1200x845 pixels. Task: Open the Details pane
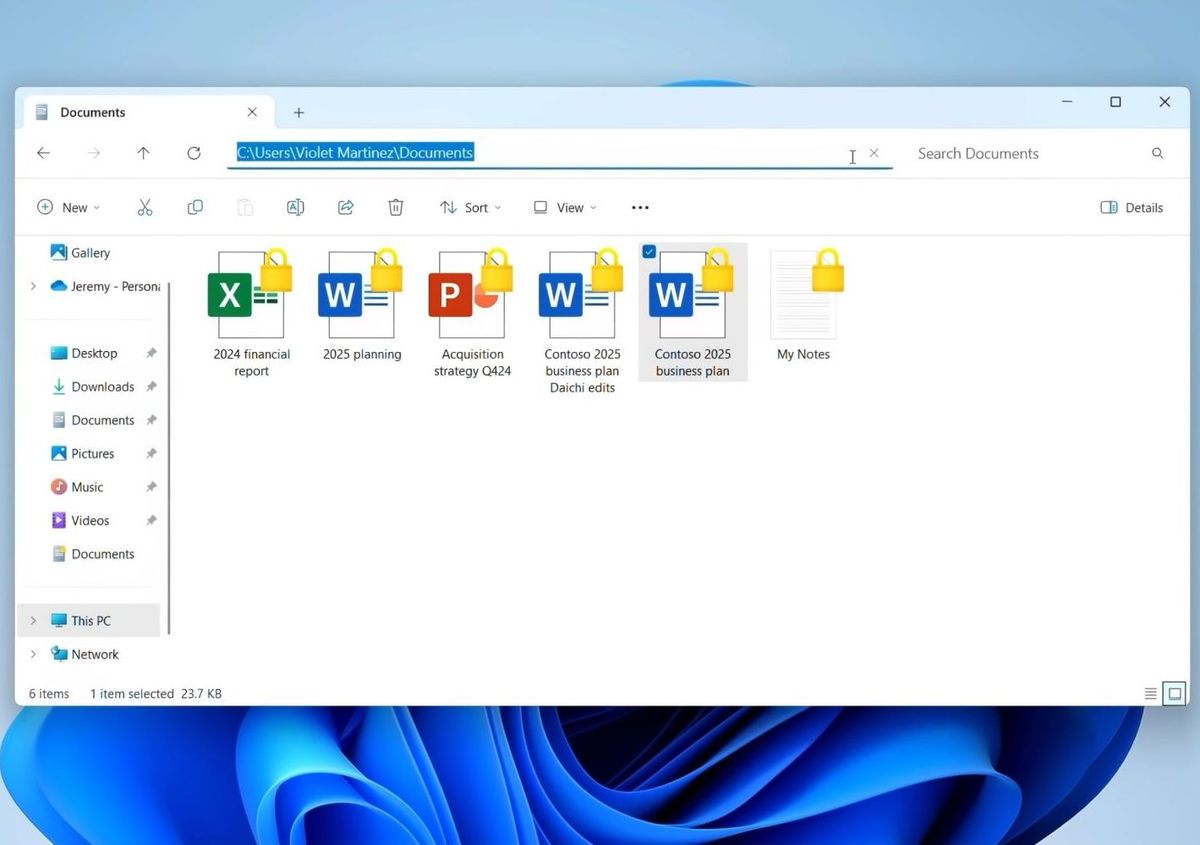click(1131, 207)
